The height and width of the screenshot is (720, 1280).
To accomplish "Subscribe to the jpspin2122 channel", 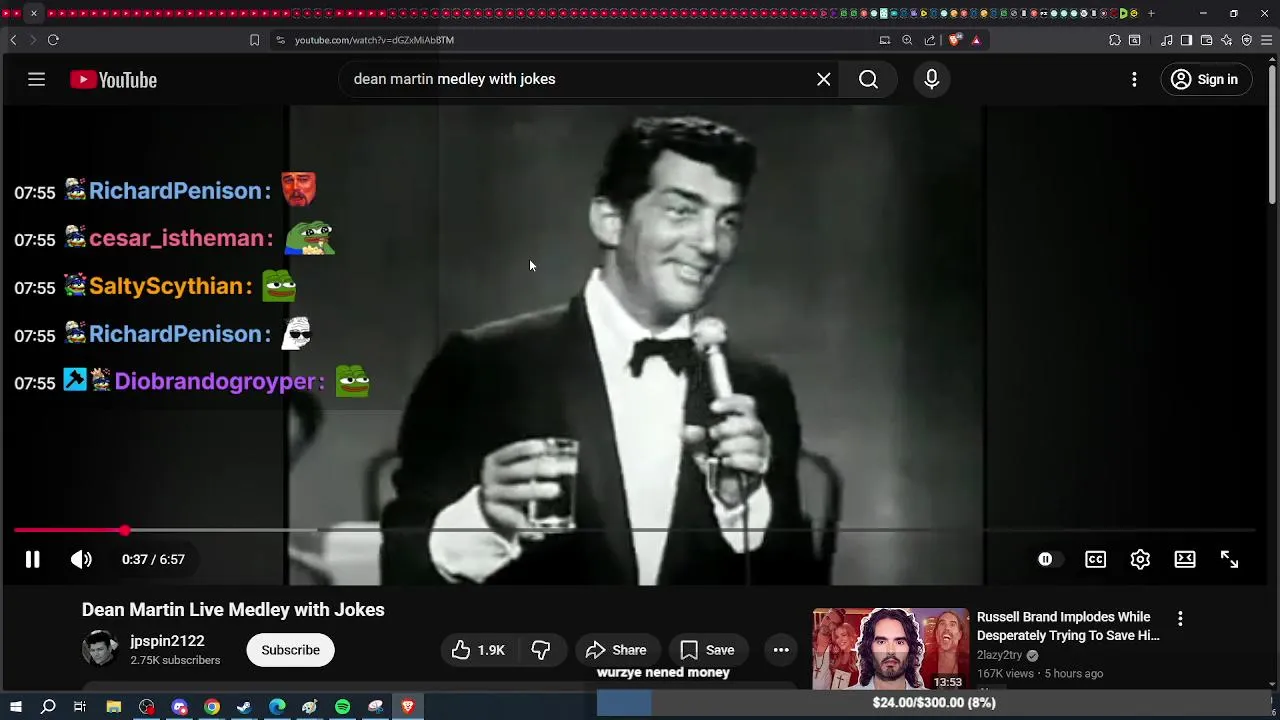I will (x=290, y=650).
